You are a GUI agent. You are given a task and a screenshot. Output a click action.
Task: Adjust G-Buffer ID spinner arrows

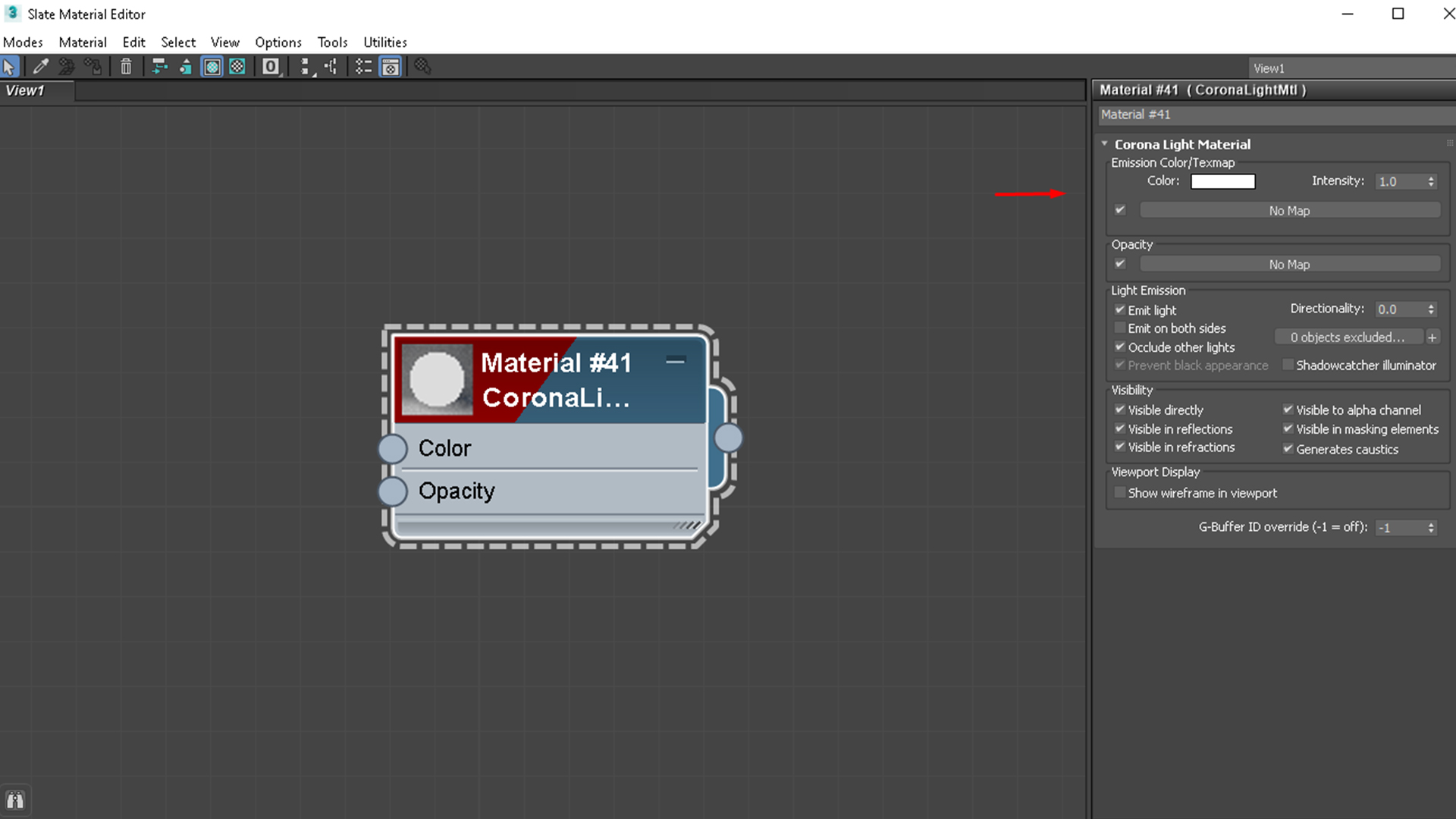[1431, 528]
